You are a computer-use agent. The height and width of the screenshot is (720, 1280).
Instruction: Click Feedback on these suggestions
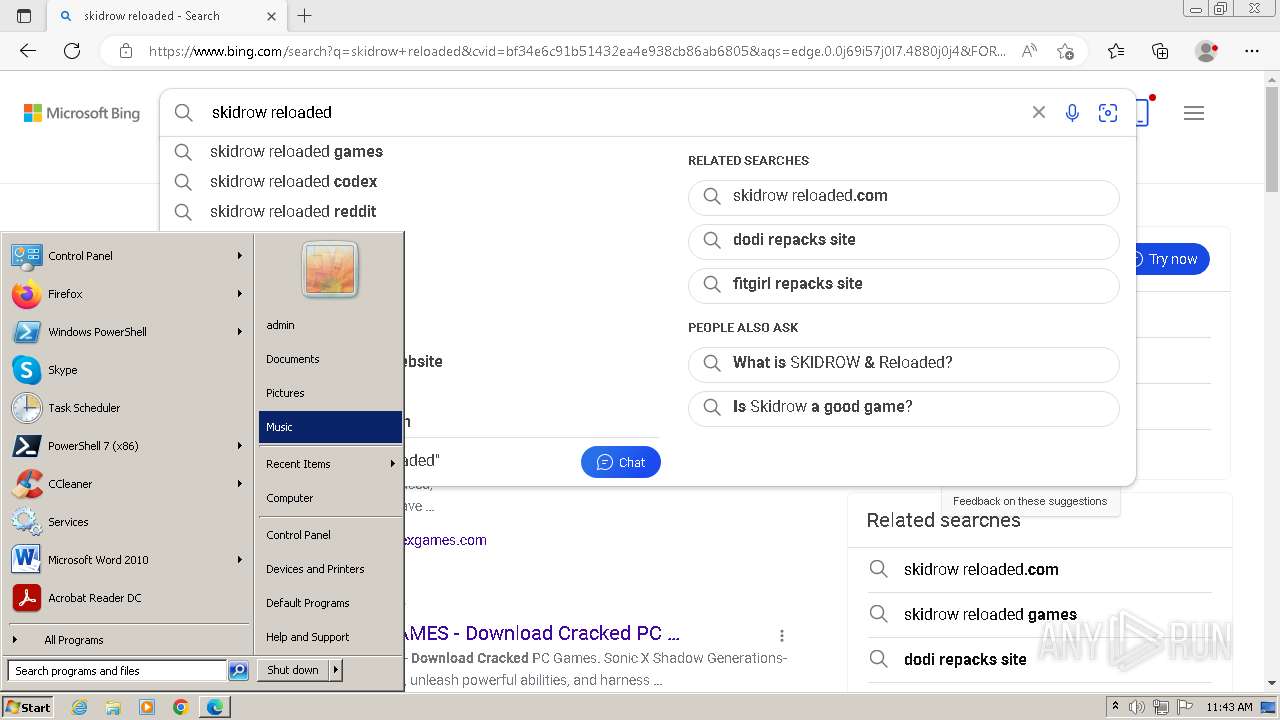point(1030,501)
